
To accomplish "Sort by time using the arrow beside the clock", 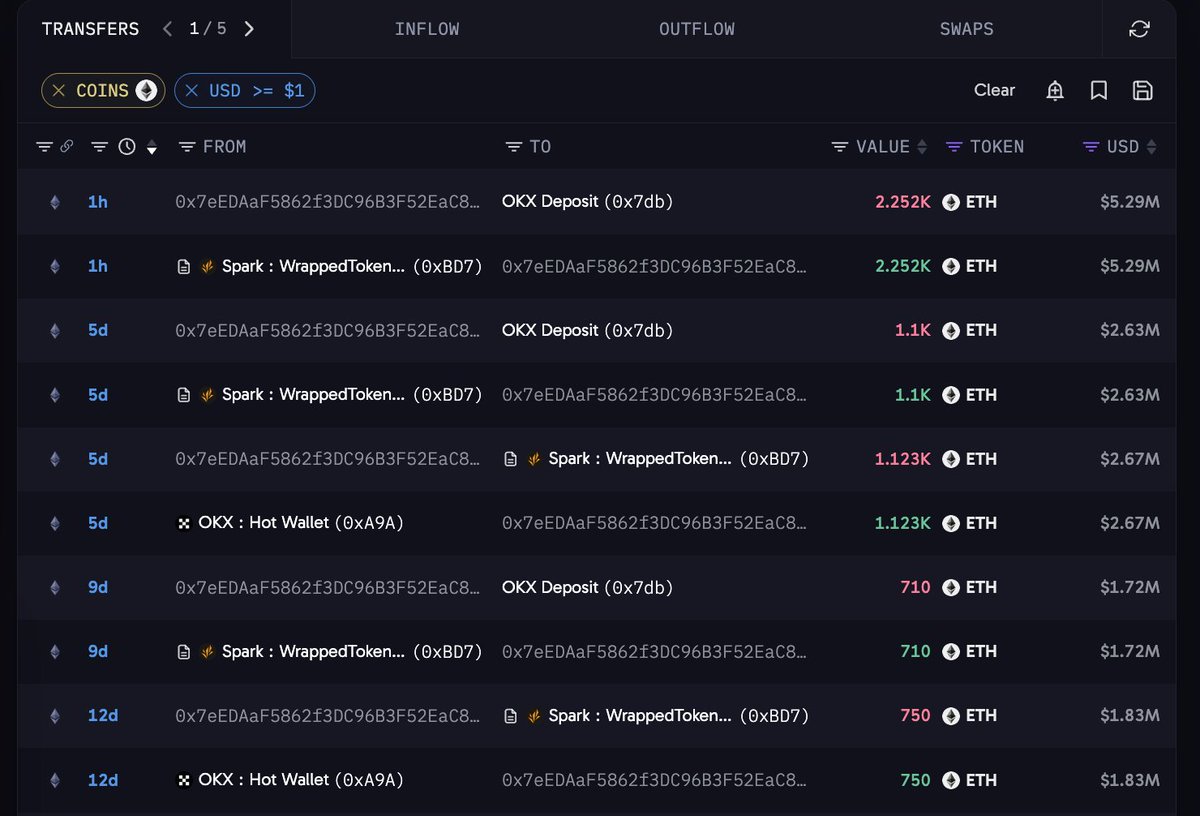I will (x=152, y=149).
